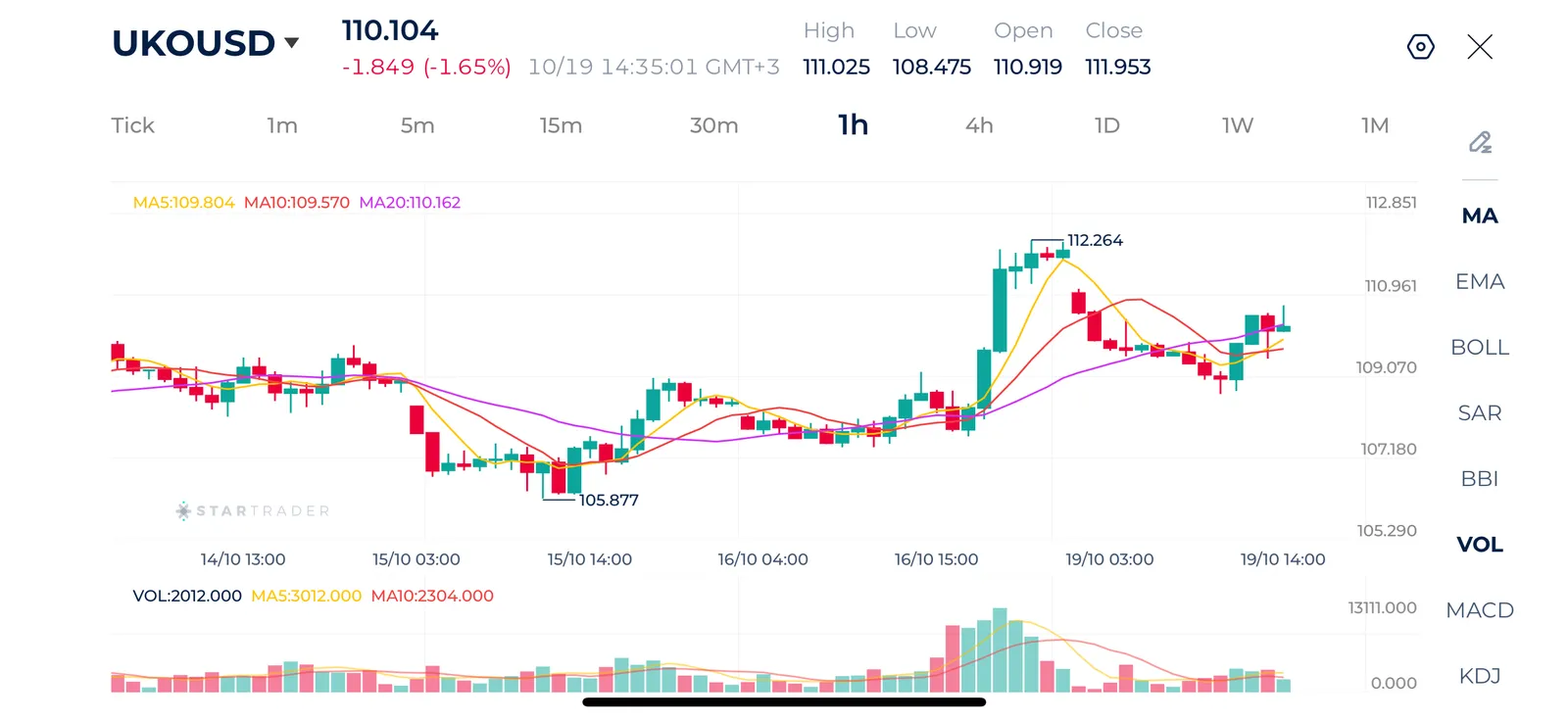Select the drawing pencil tool icon
Viewport: 1568px width, 721px height.
[1480, 142]
